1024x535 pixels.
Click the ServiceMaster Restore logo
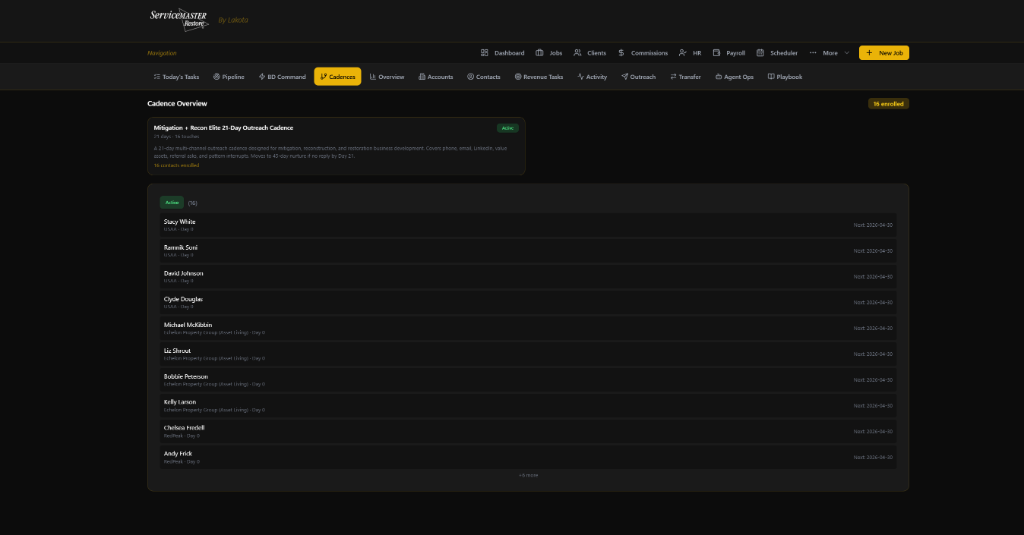[179, 20]
